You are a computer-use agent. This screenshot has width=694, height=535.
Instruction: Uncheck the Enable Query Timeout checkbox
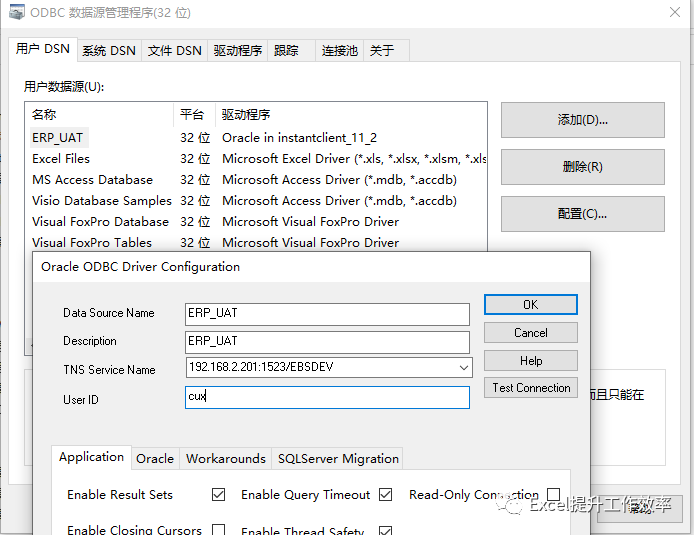point(385,495)
